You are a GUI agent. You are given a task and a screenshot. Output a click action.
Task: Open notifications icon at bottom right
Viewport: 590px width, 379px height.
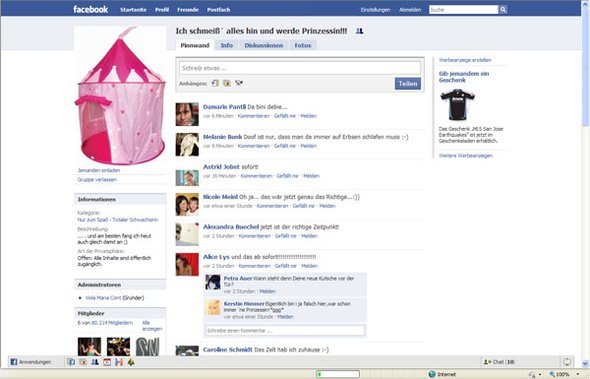[567, 362]
